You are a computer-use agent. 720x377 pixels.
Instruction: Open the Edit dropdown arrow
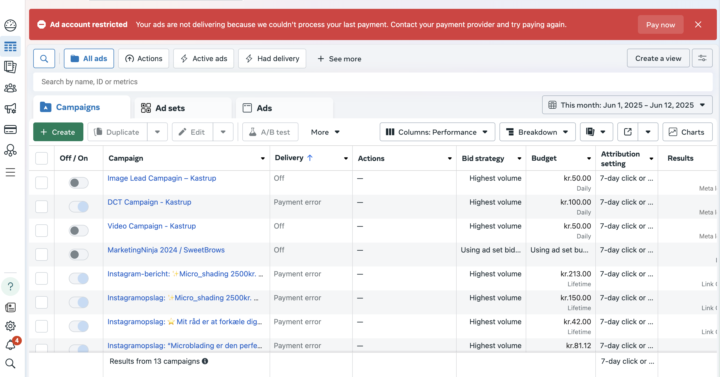click(x=223, y=132)
